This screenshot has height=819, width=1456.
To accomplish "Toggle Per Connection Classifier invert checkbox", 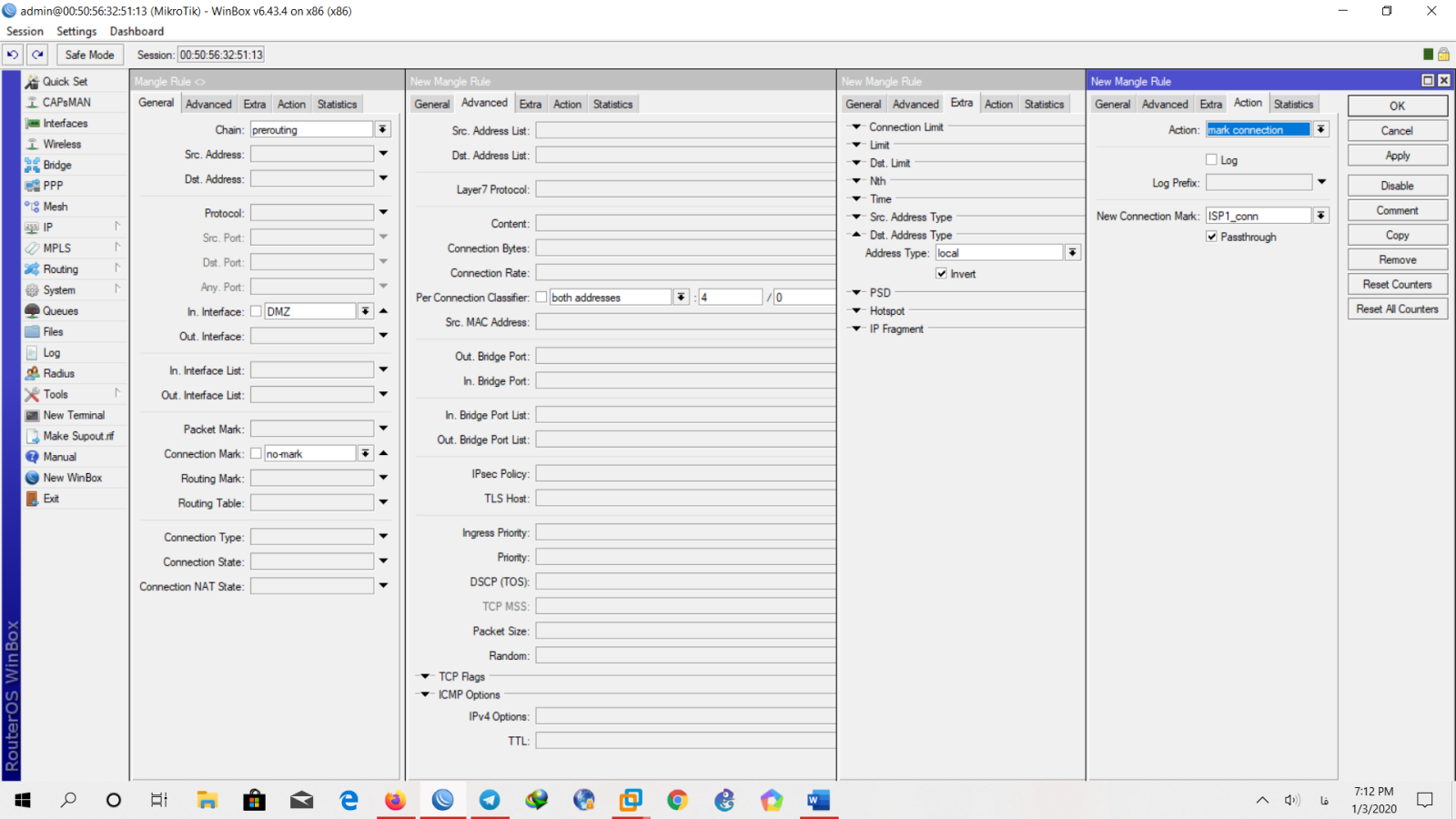I will point(541,298).
